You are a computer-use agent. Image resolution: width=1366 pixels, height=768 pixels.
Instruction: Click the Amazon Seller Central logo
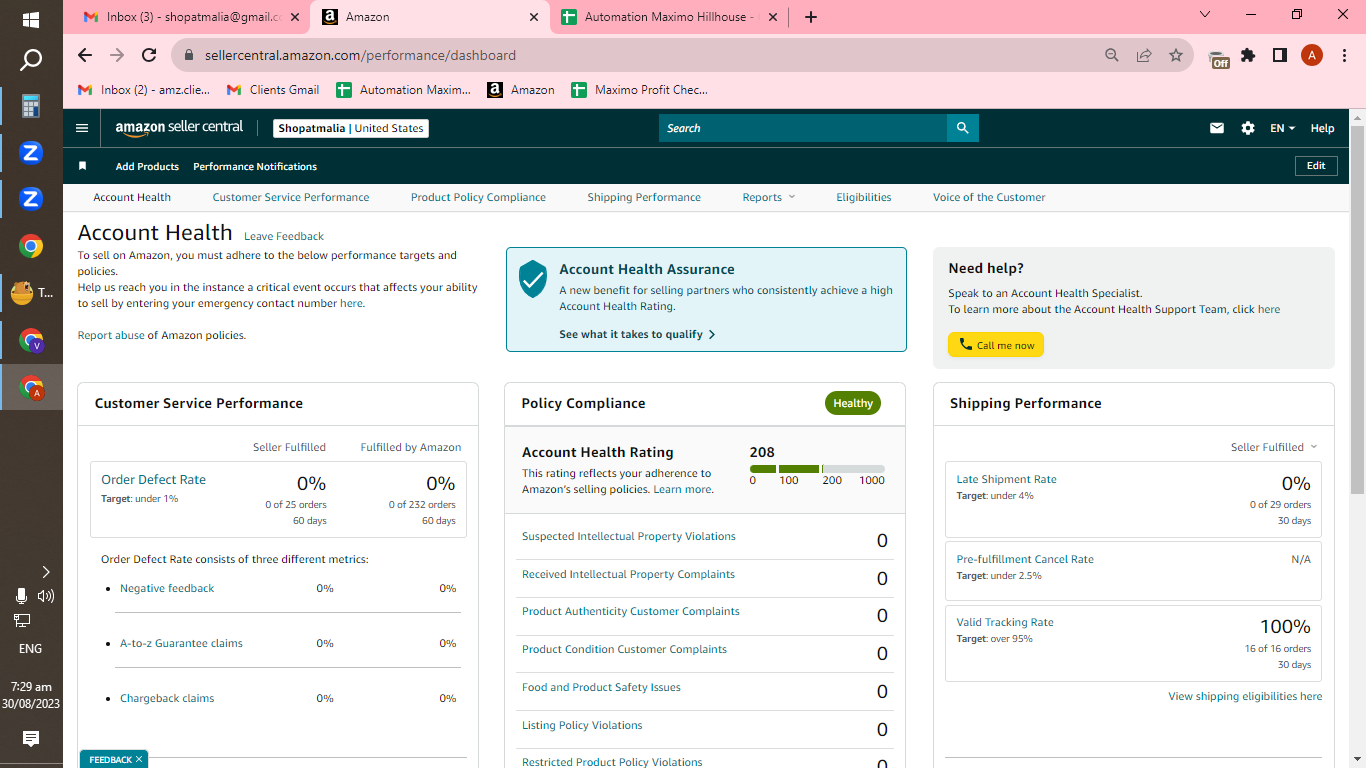pyautogui.click(x=179, y=128)
